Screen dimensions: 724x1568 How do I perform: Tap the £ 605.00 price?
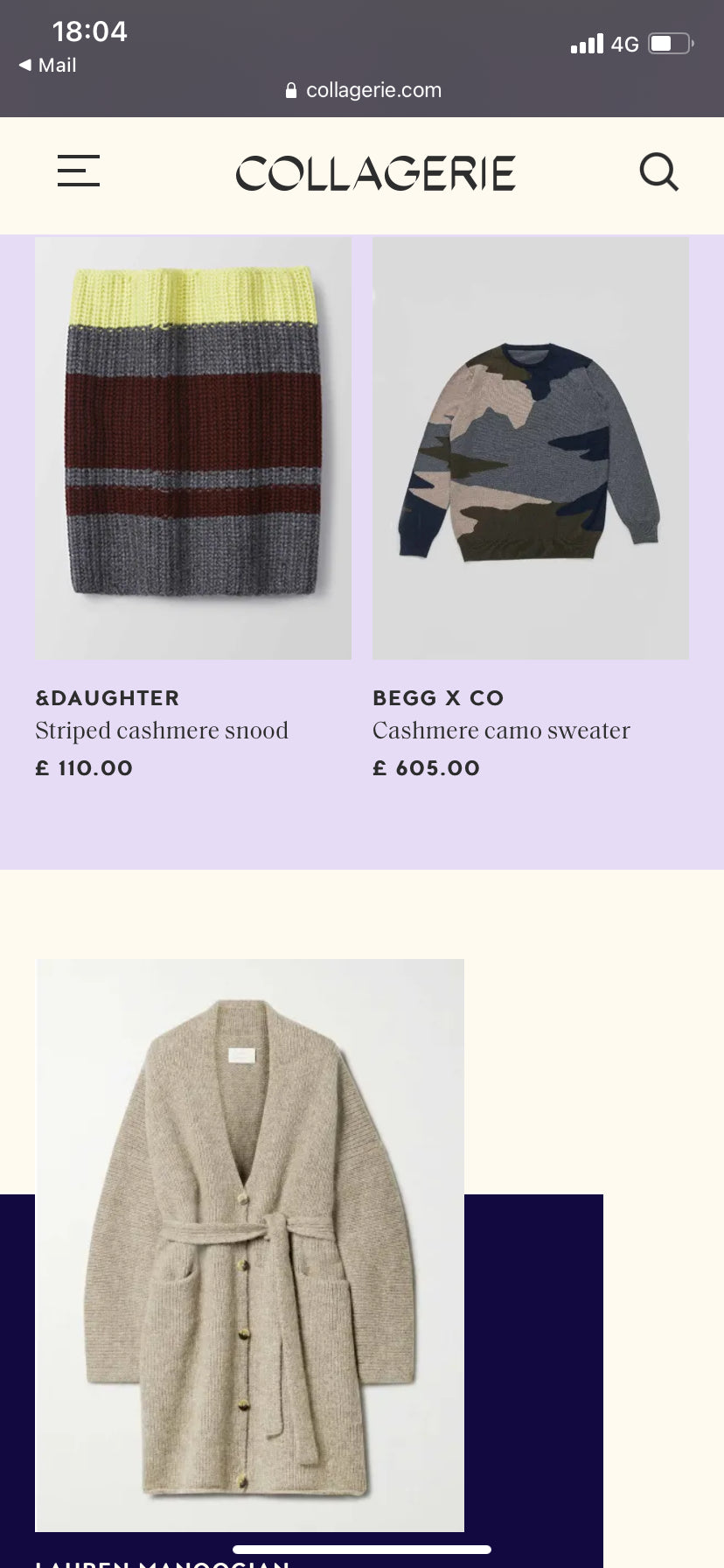click(427, 768)
